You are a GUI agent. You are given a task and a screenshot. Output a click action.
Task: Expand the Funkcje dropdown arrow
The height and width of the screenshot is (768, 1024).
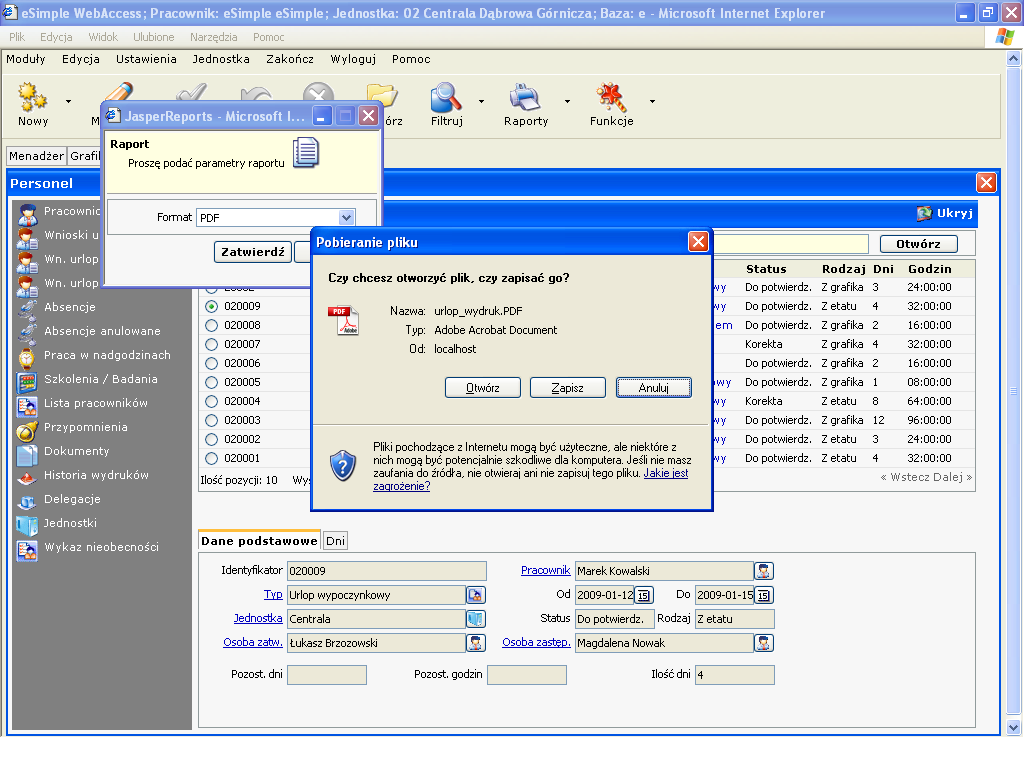(652, 101)
